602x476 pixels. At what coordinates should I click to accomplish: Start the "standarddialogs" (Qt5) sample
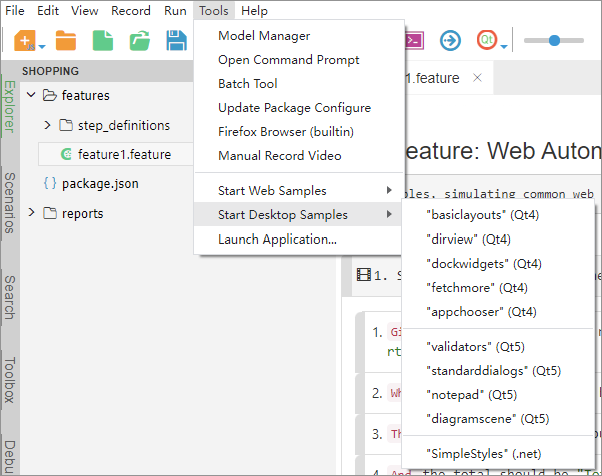pos(498,371)
